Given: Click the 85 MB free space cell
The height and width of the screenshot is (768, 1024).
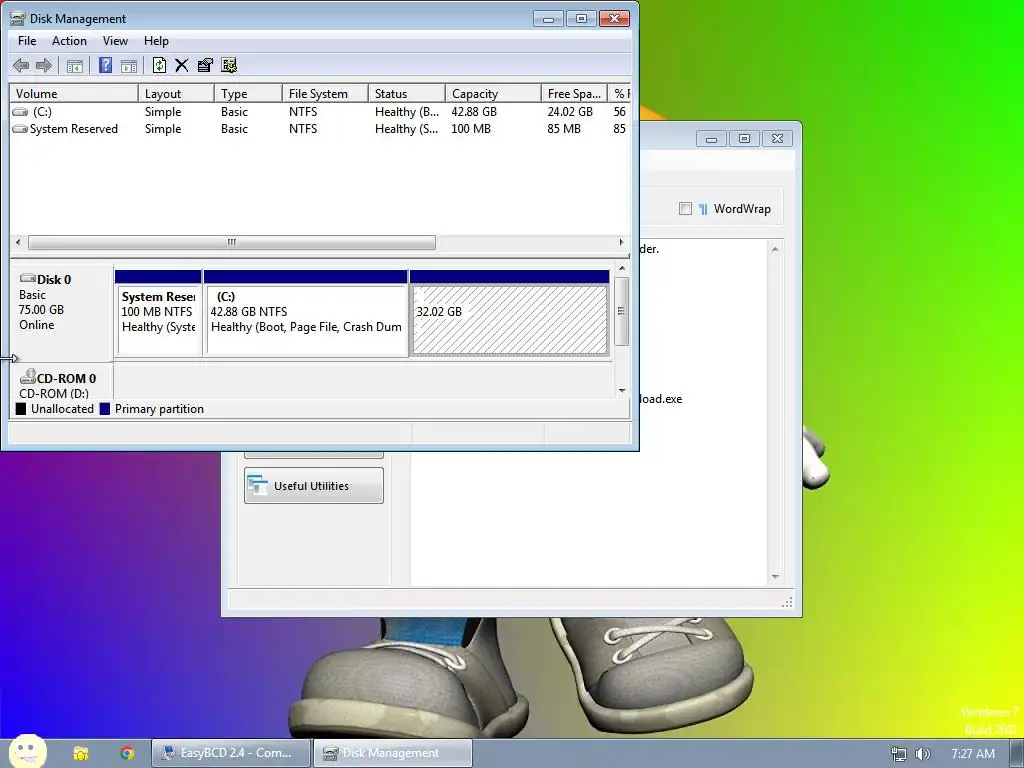Looking at the screenshot, I should pyautogui.click(x=564, y=129).
